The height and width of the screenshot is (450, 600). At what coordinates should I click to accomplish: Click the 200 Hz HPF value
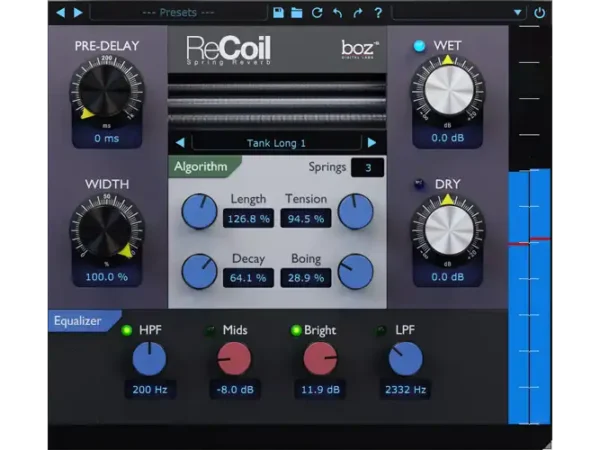pos(150,390)
